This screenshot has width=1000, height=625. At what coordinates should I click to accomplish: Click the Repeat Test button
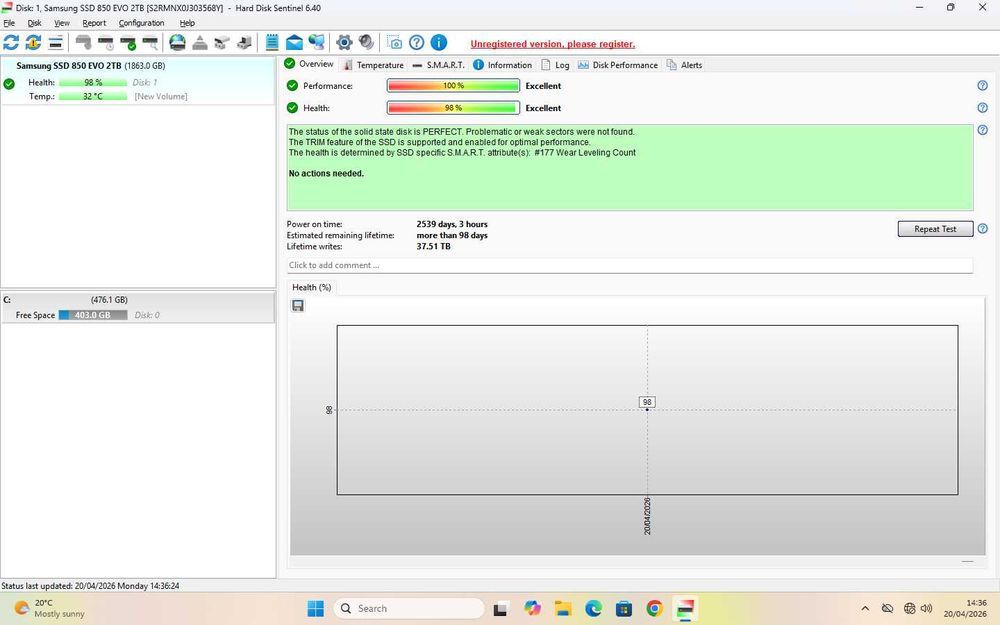[935, 229]
